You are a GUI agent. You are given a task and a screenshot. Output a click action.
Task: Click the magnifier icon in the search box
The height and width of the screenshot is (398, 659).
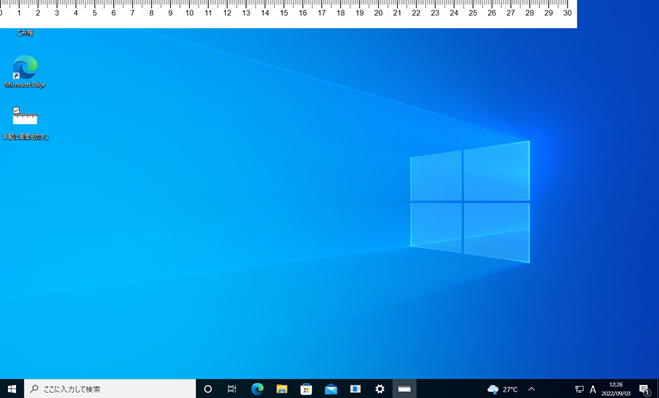[x=34, y=389]
